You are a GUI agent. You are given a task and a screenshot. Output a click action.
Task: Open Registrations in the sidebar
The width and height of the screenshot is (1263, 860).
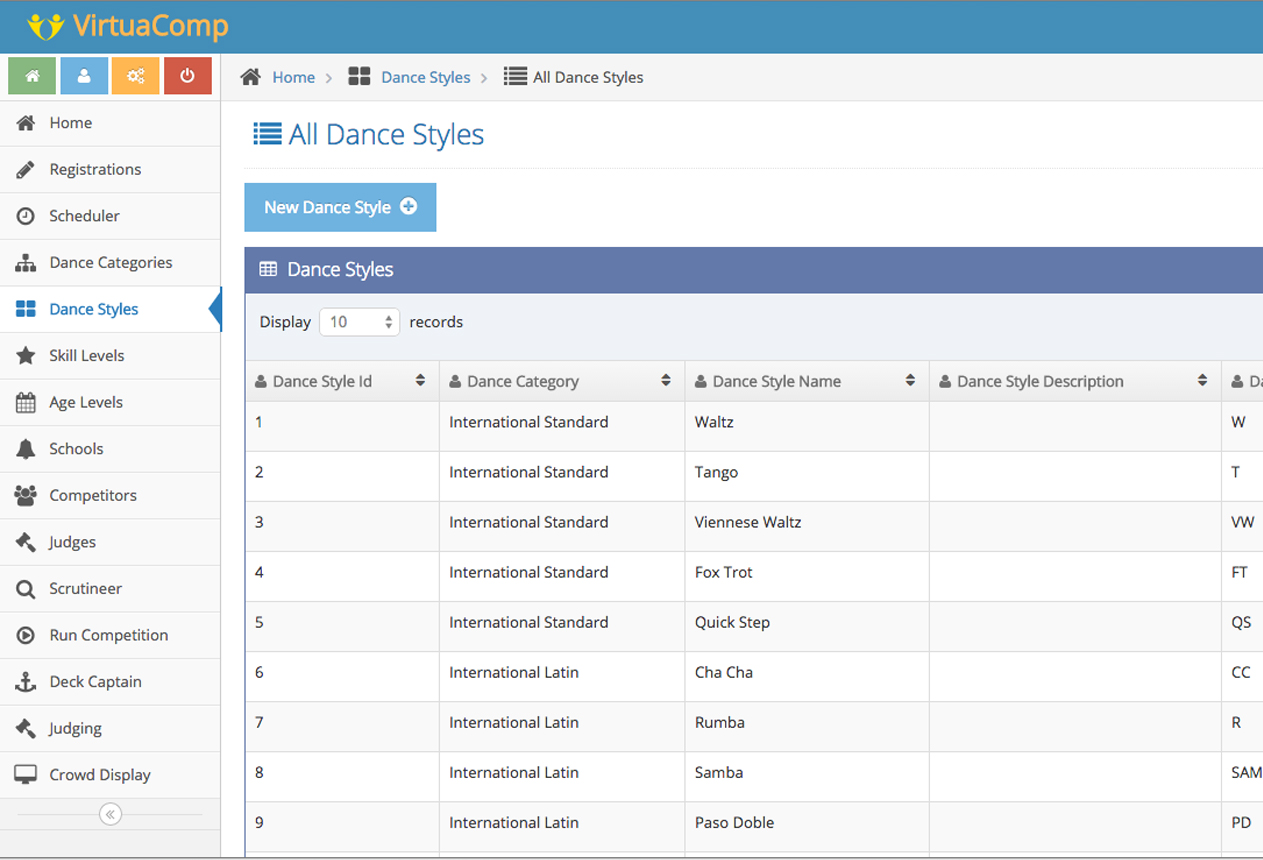[95, 170]
